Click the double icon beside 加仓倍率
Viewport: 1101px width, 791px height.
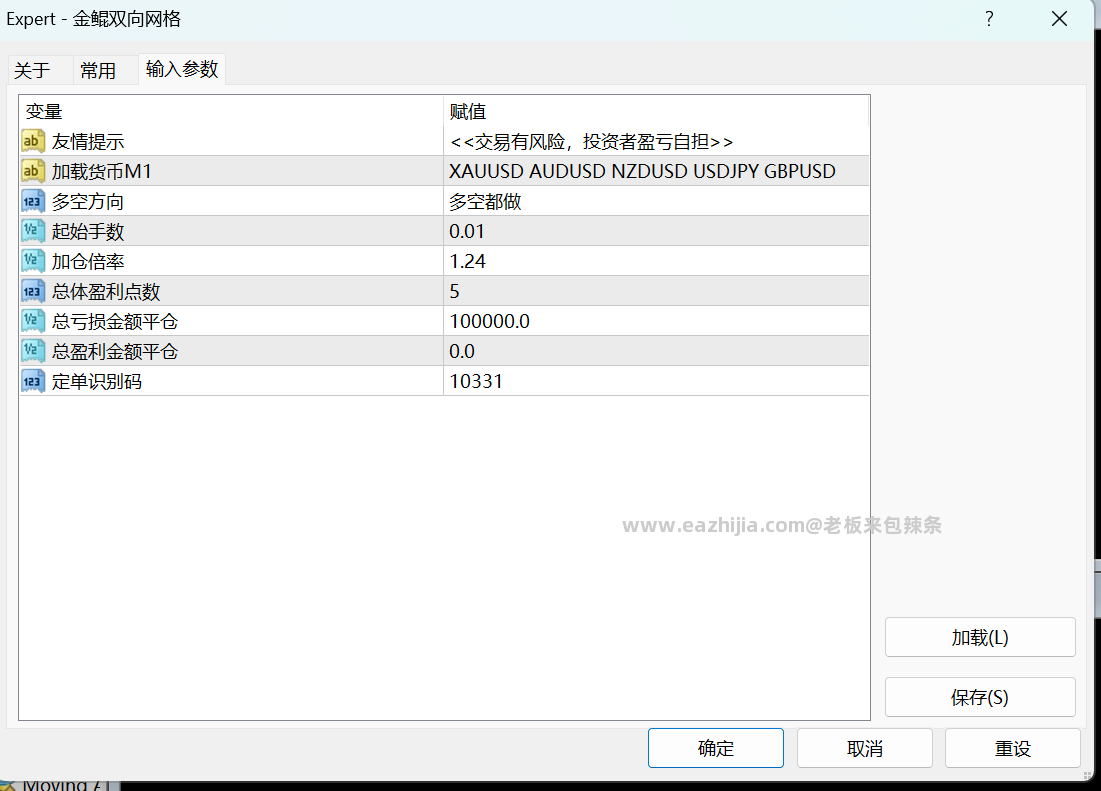pos(33,261)
